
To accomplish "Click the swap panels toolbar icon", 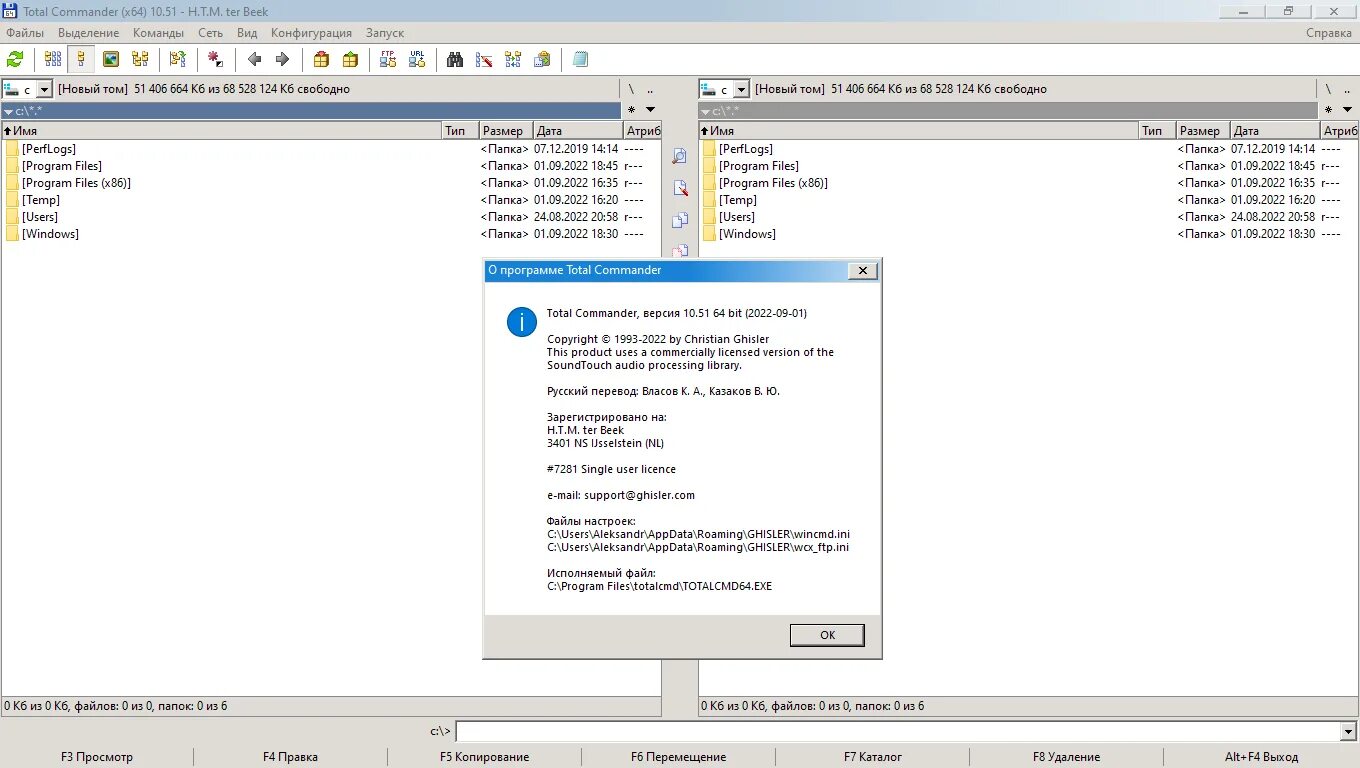I will tap(178, 60).
